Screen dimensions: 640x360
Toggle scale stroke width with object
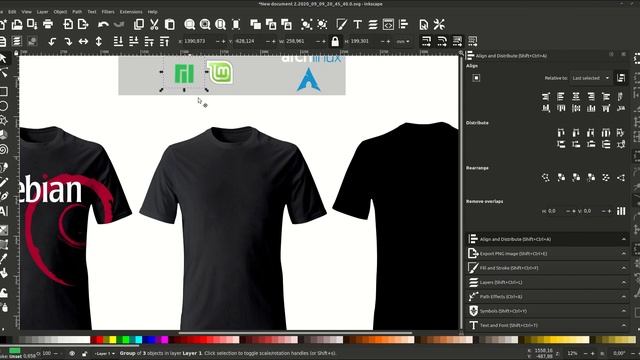coord(426,41)
